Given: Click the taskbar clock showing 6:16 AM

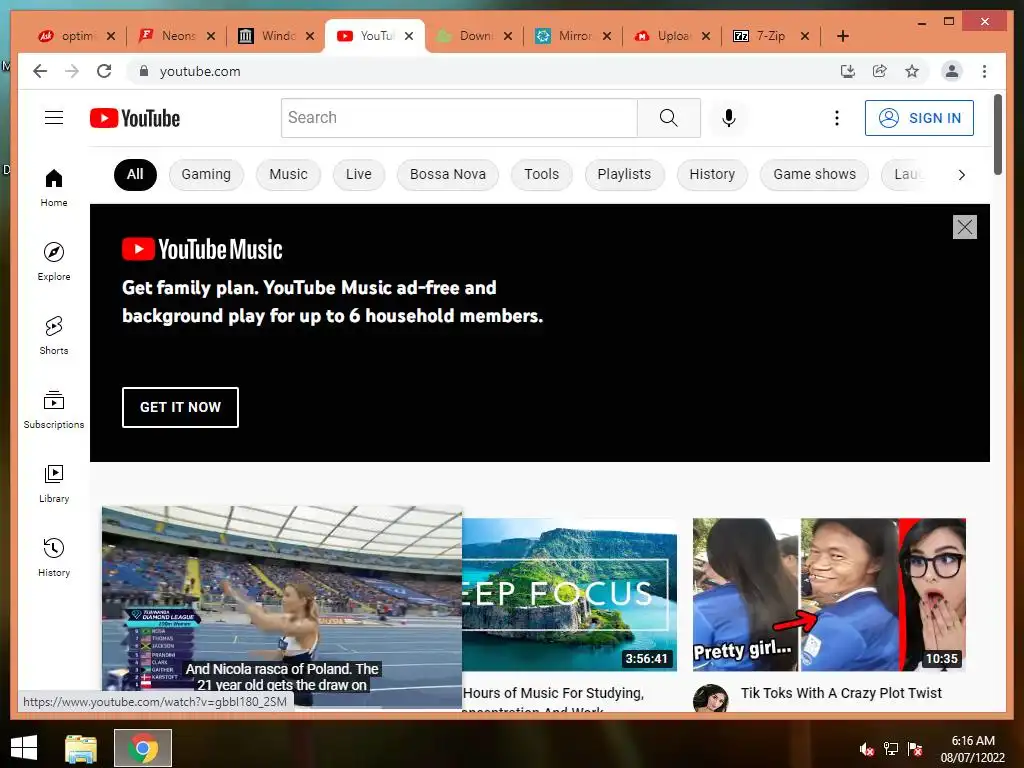Looking at the screenshot, I should (x=972, y=749).
